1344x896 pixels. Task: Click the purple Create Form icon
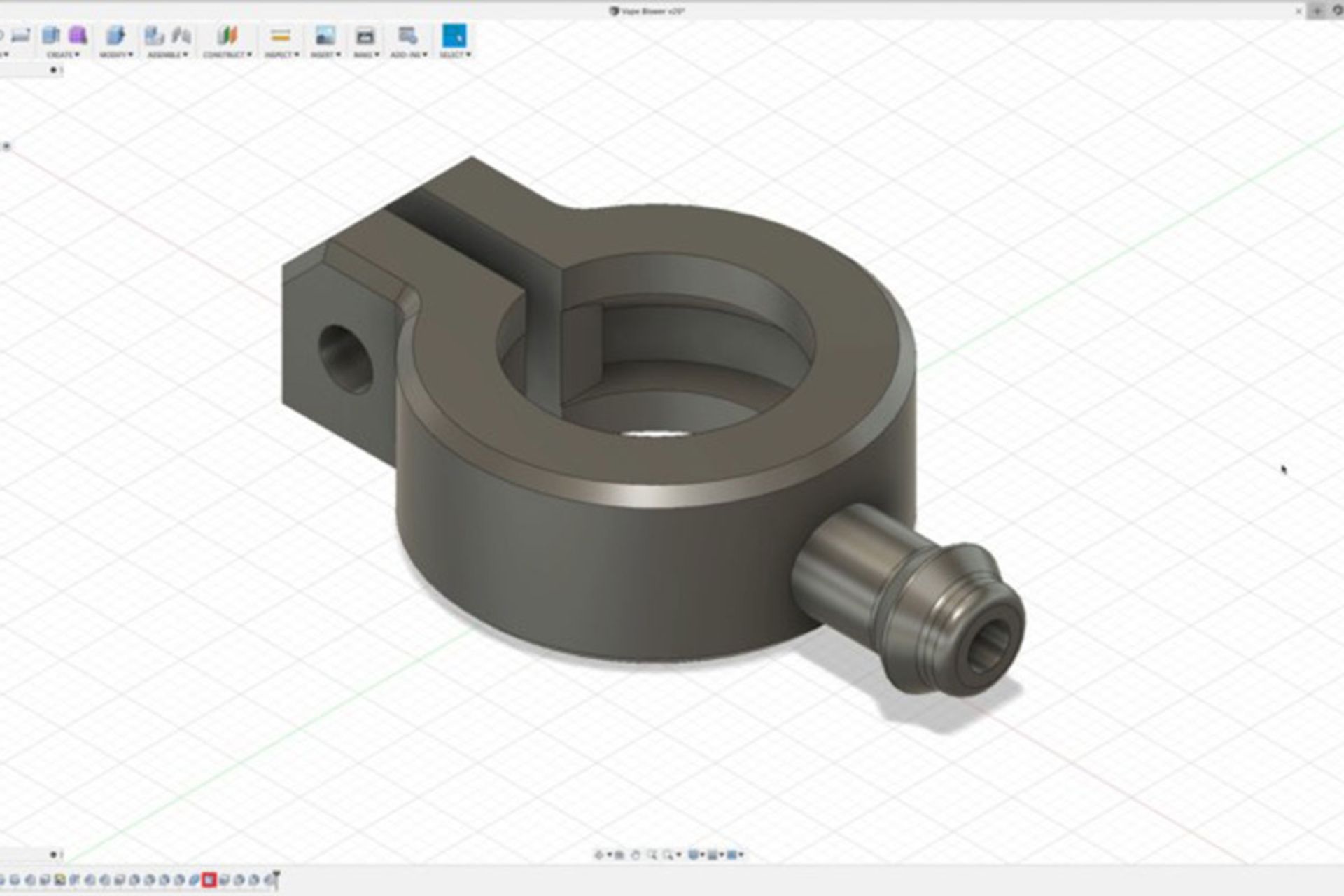point(78,35)
